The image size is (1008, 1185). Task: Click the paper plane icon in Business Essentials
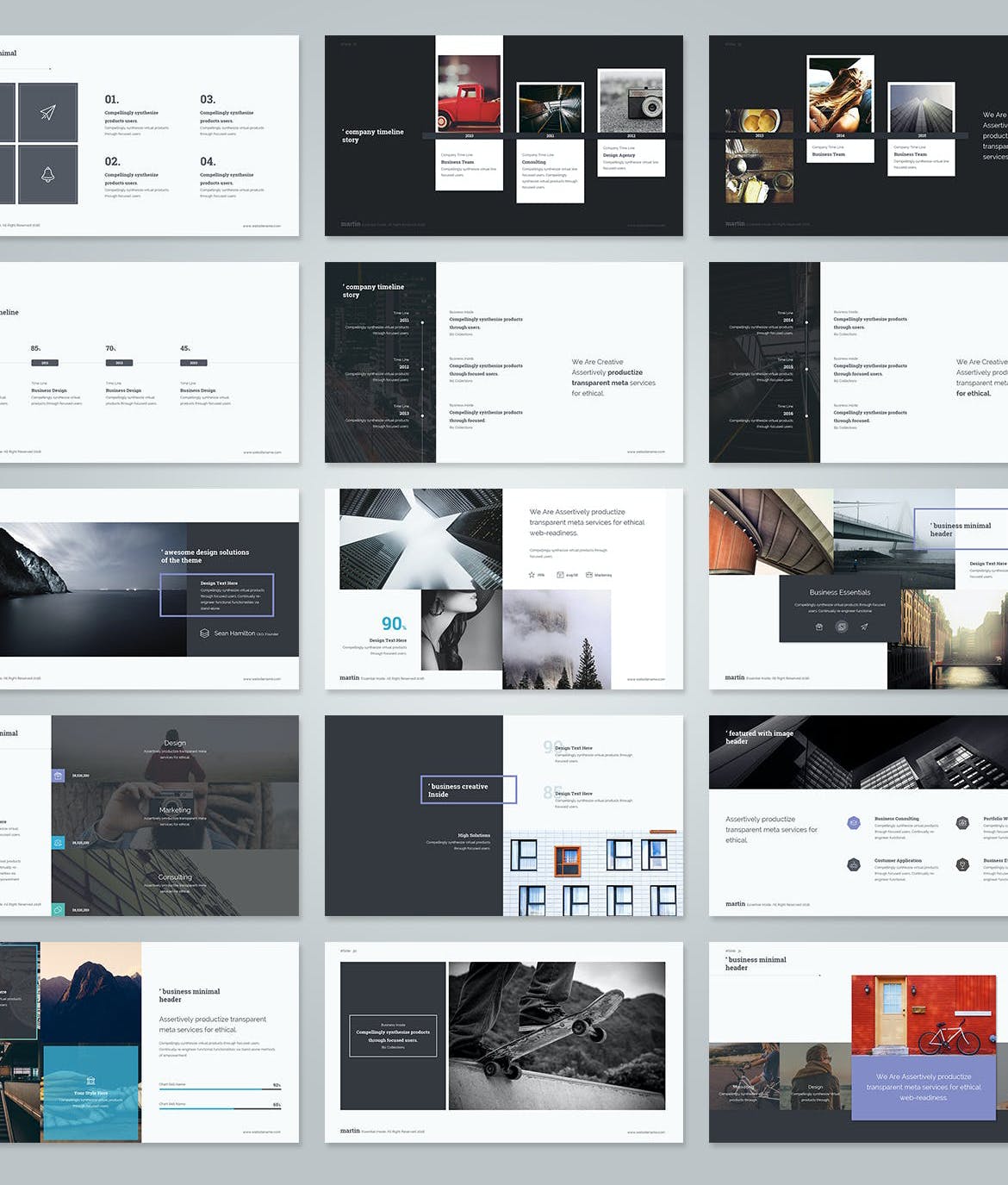click(864, 627)
